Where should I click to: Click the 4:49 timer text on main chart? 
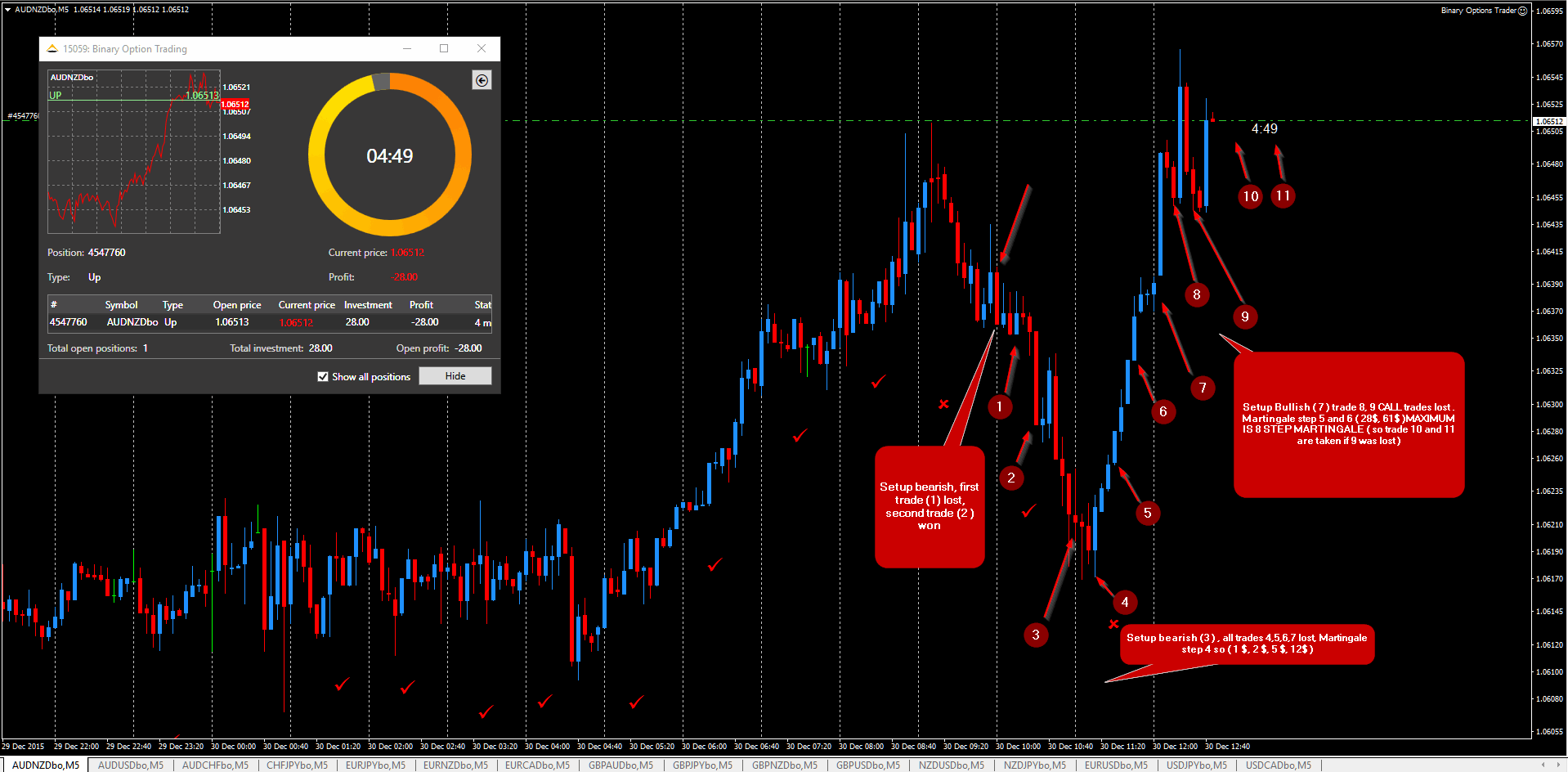pyautogui.click(x=1264, y=128)
